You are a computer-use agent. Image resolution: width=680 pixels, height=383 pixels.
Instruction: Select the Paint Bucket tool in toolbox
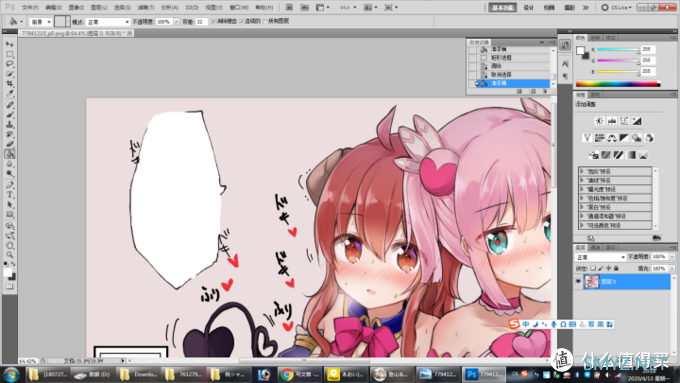coord(10,154)
